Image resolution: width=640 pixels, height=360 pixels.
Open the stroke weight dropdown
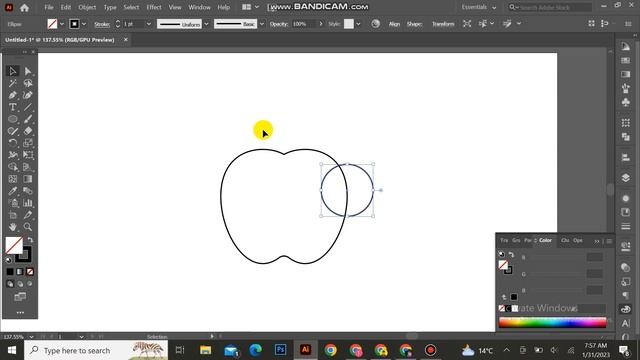click(149, 24)
